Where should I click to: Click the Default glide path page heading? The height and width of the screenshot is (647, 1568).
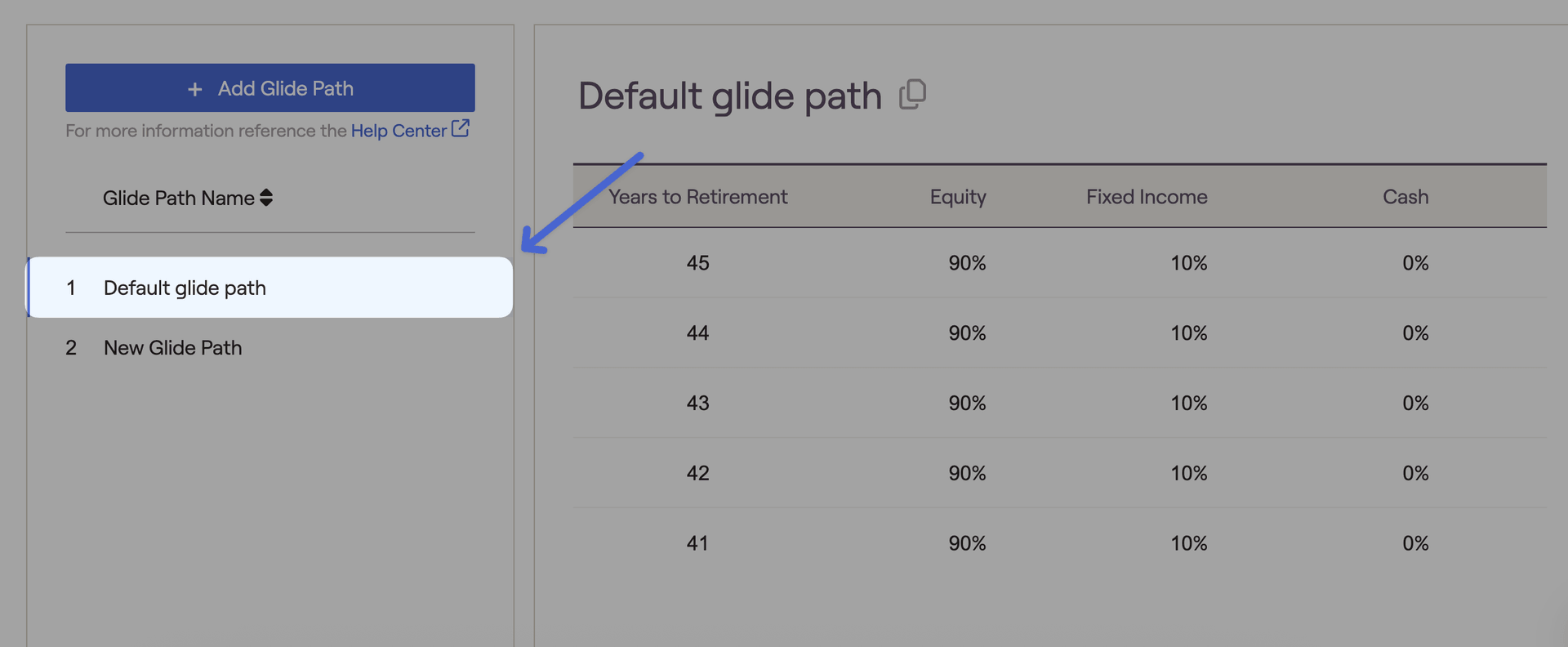729,96
